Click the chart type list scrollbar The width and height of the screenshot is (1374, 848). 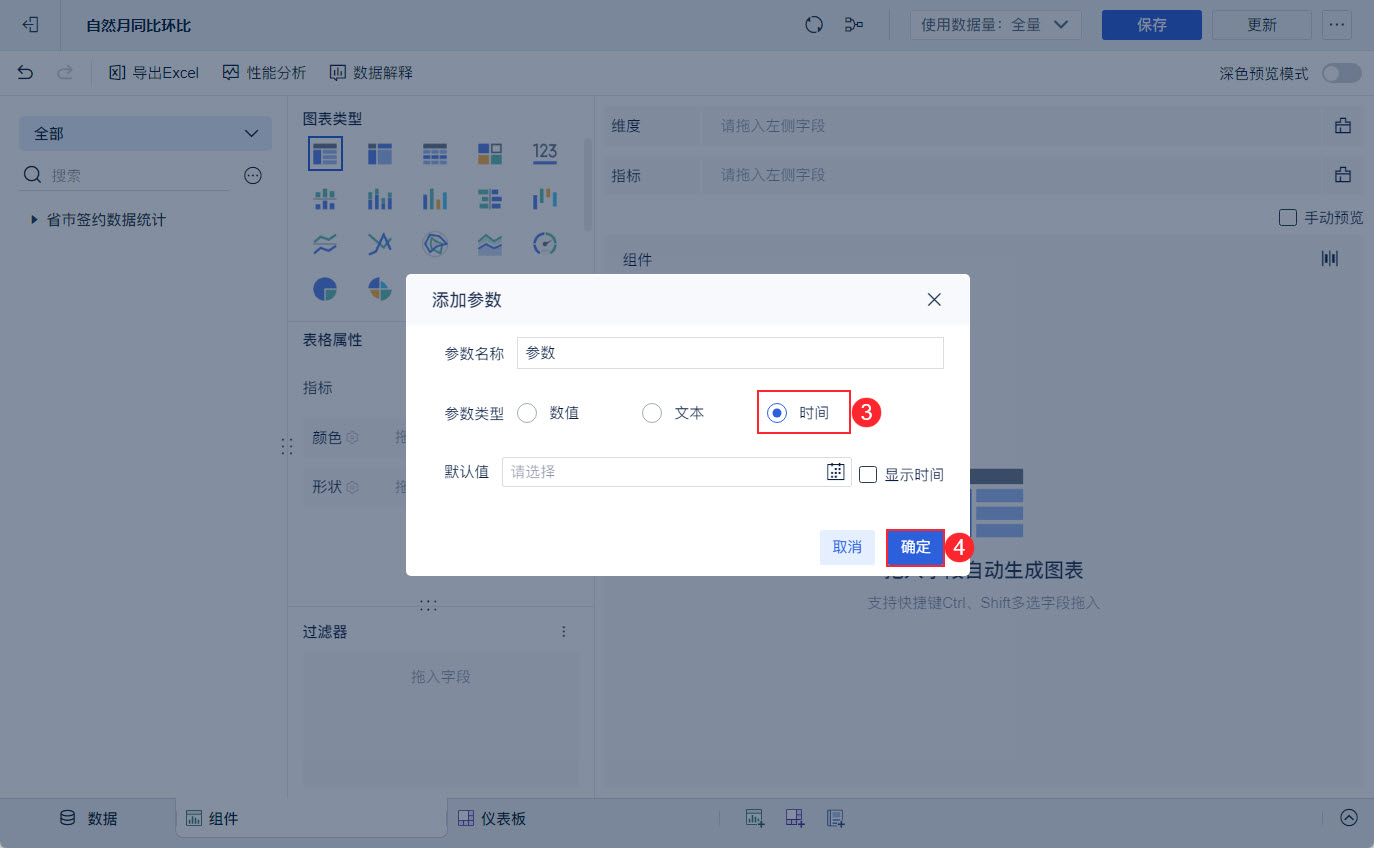pos(588,185)
